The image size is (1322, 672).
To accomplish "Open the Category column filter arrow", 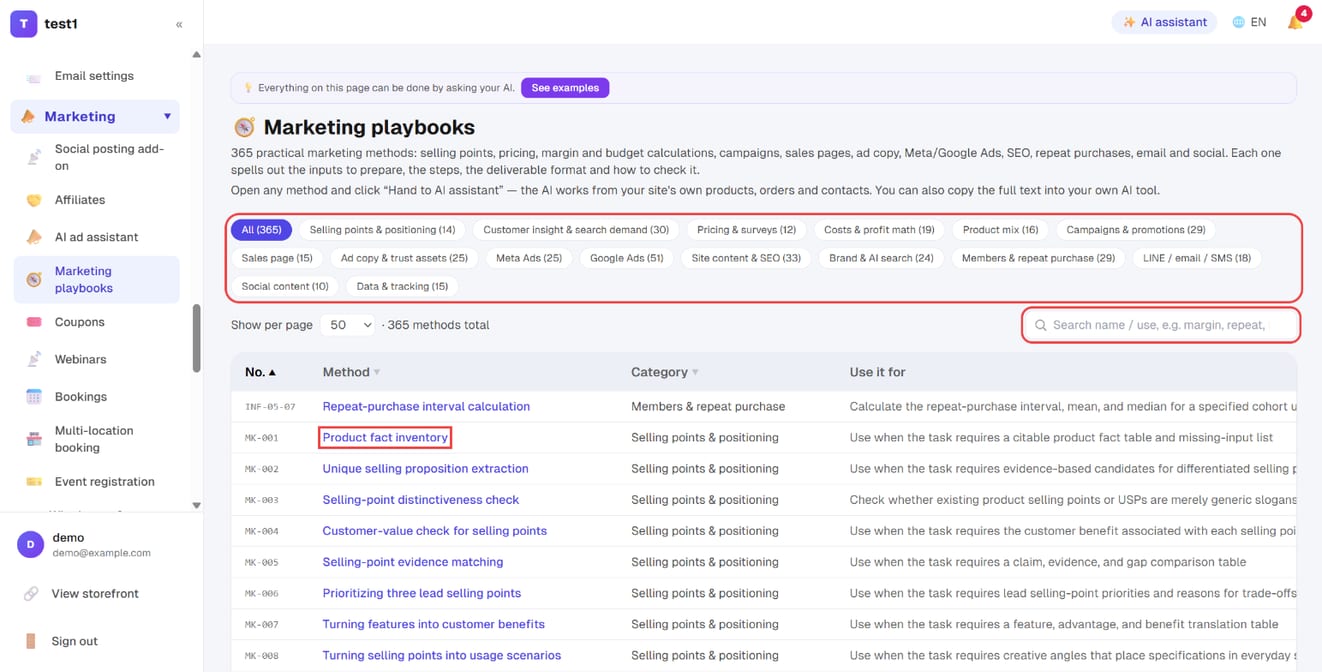I will (x=695, y=372).
